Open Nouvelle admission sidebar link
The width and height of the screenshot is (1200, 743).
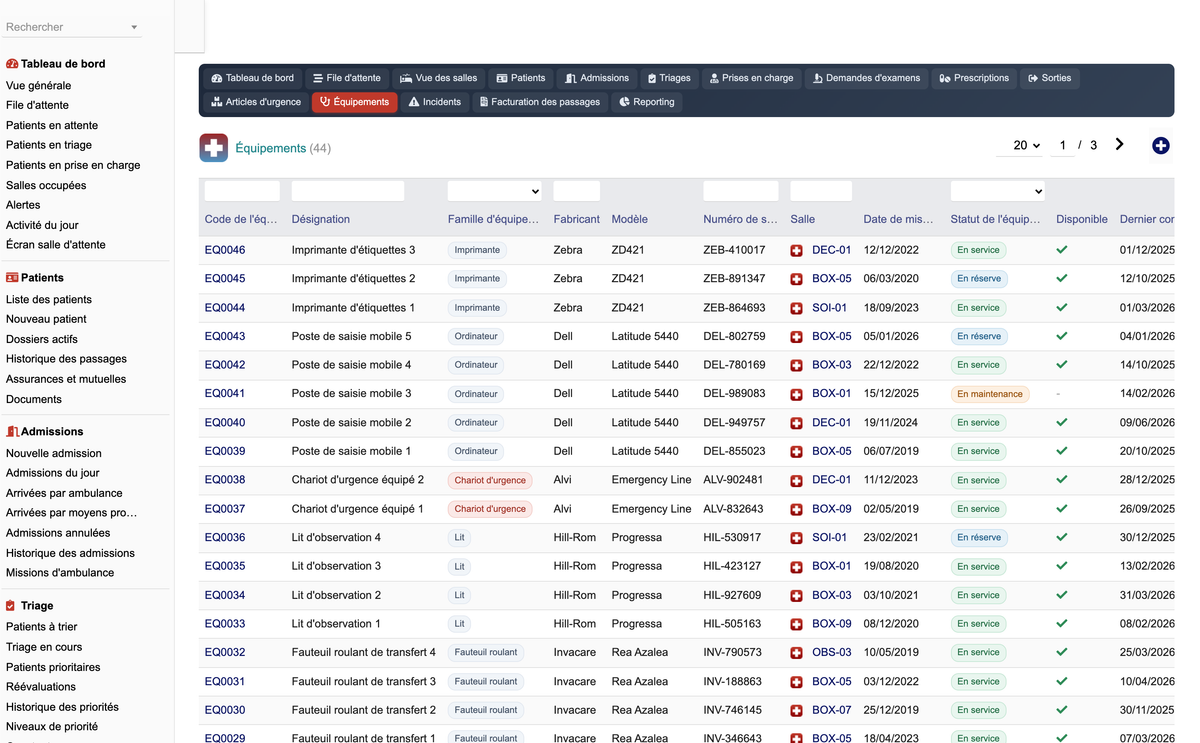(x=54, y=453)
